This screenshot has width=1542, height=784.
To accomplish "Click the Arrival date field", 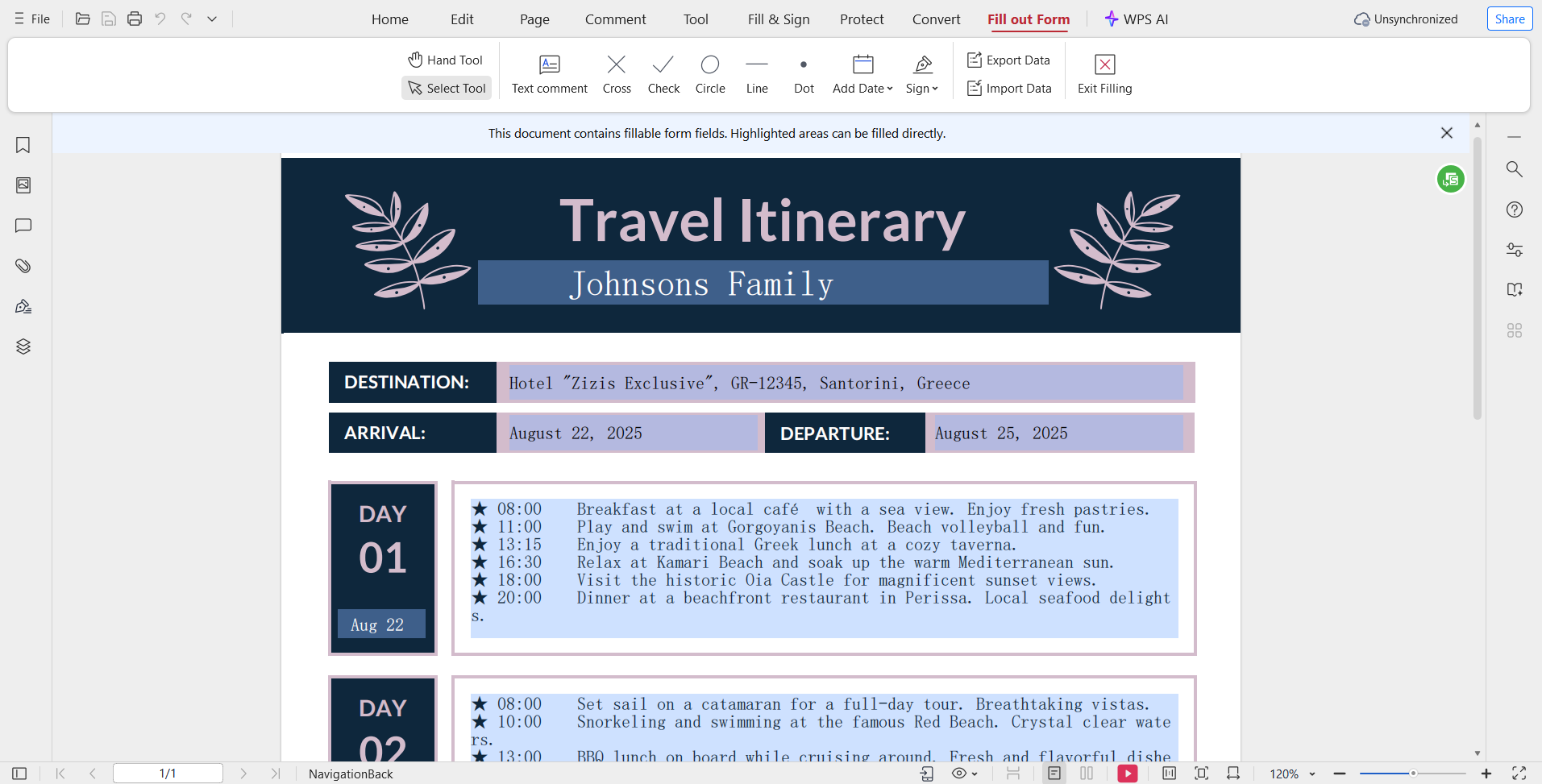I will 633,433.
